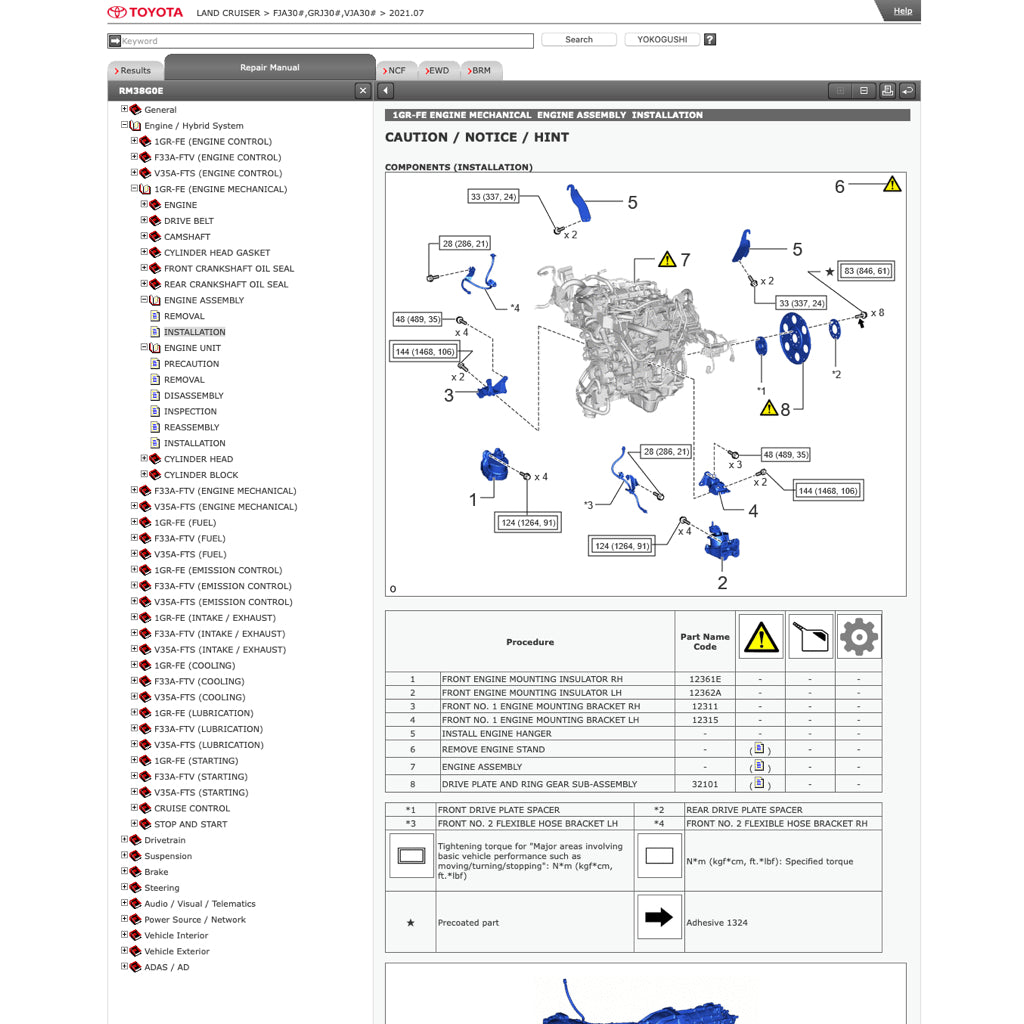Image resolution: width=1024 pixels, height=1024 pixels.
Task: Click the caution triangle next to number 7
Action: 667,260
